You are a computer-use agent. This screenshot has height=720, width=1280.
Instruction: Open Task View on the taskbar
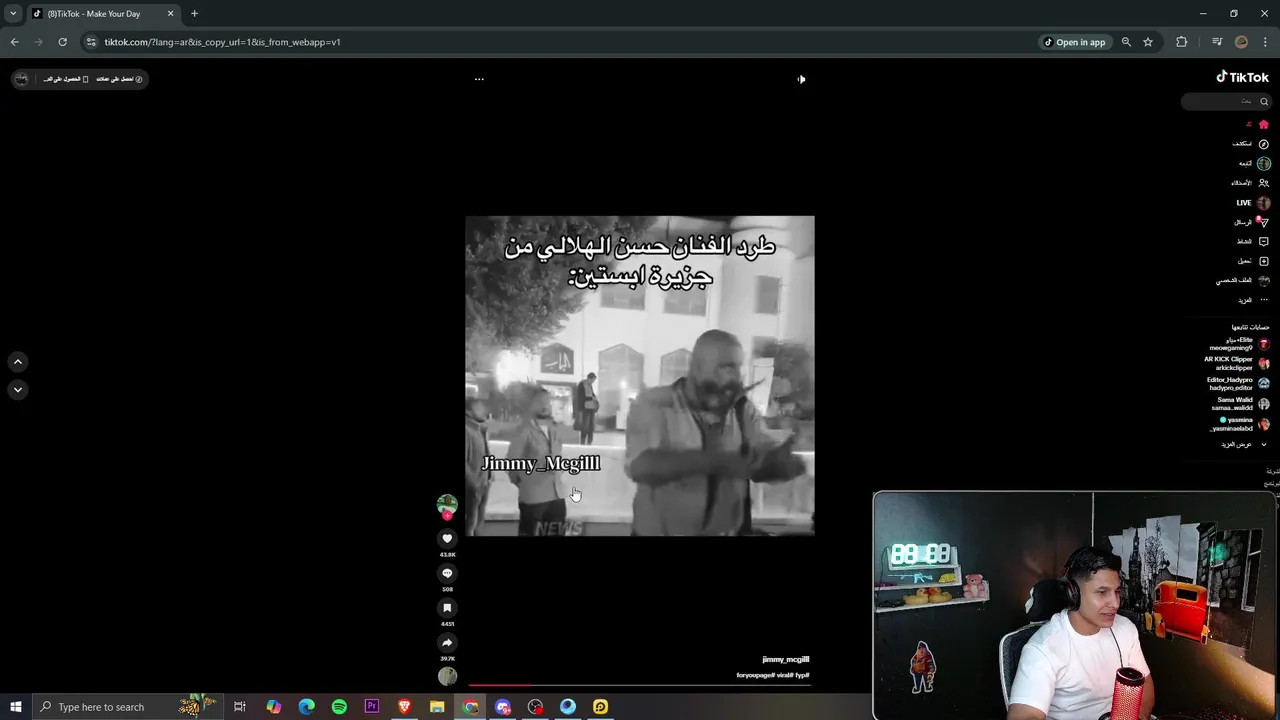(x=240, y=707)
